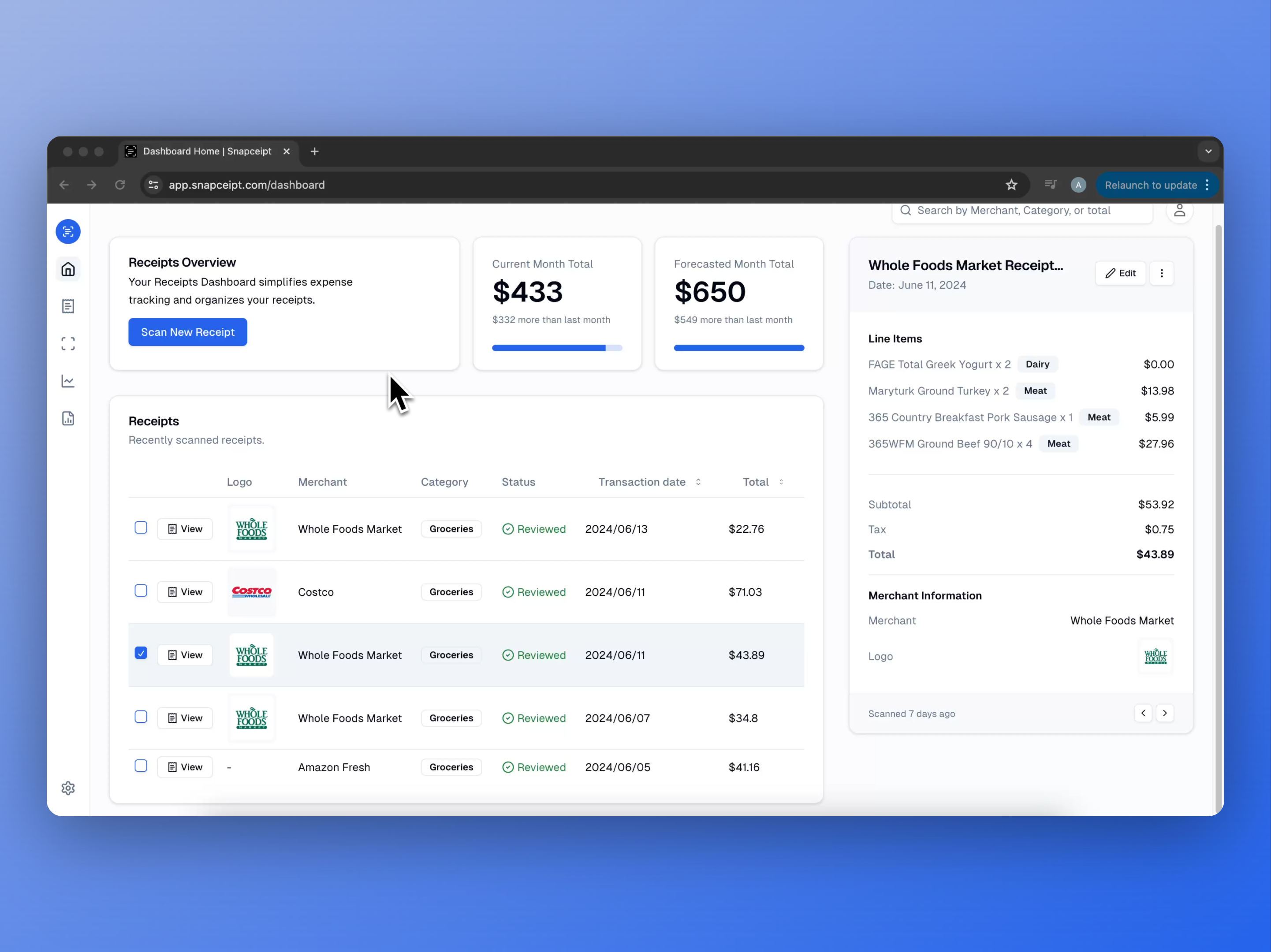Toggle checkbox for Whole Foods June 13 receipt

pos(141,528)
